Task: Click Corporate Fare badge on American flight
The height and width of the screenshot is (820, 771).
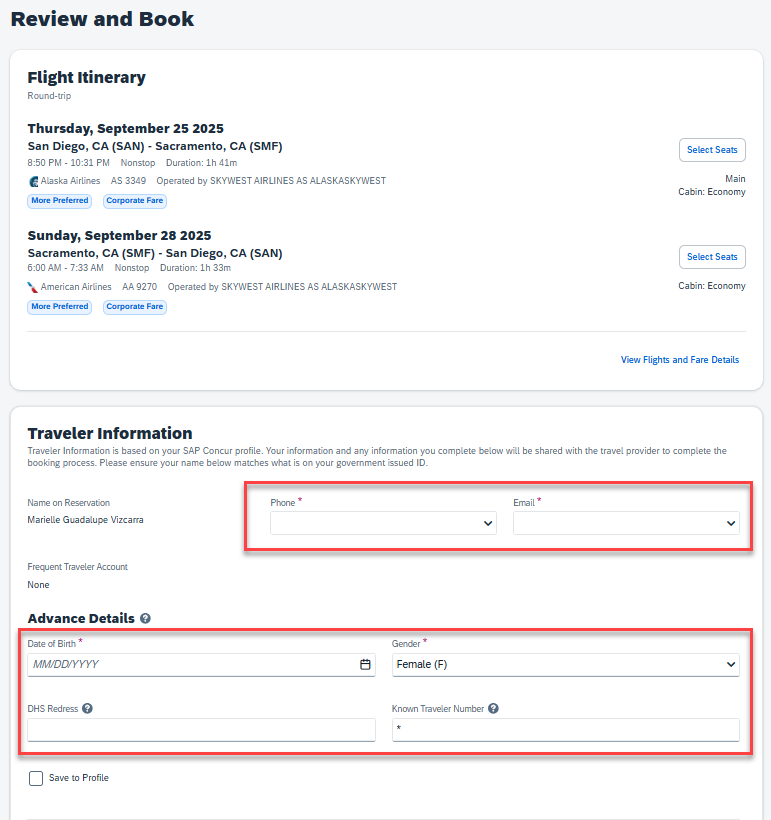Action: (x=135, y=307)
